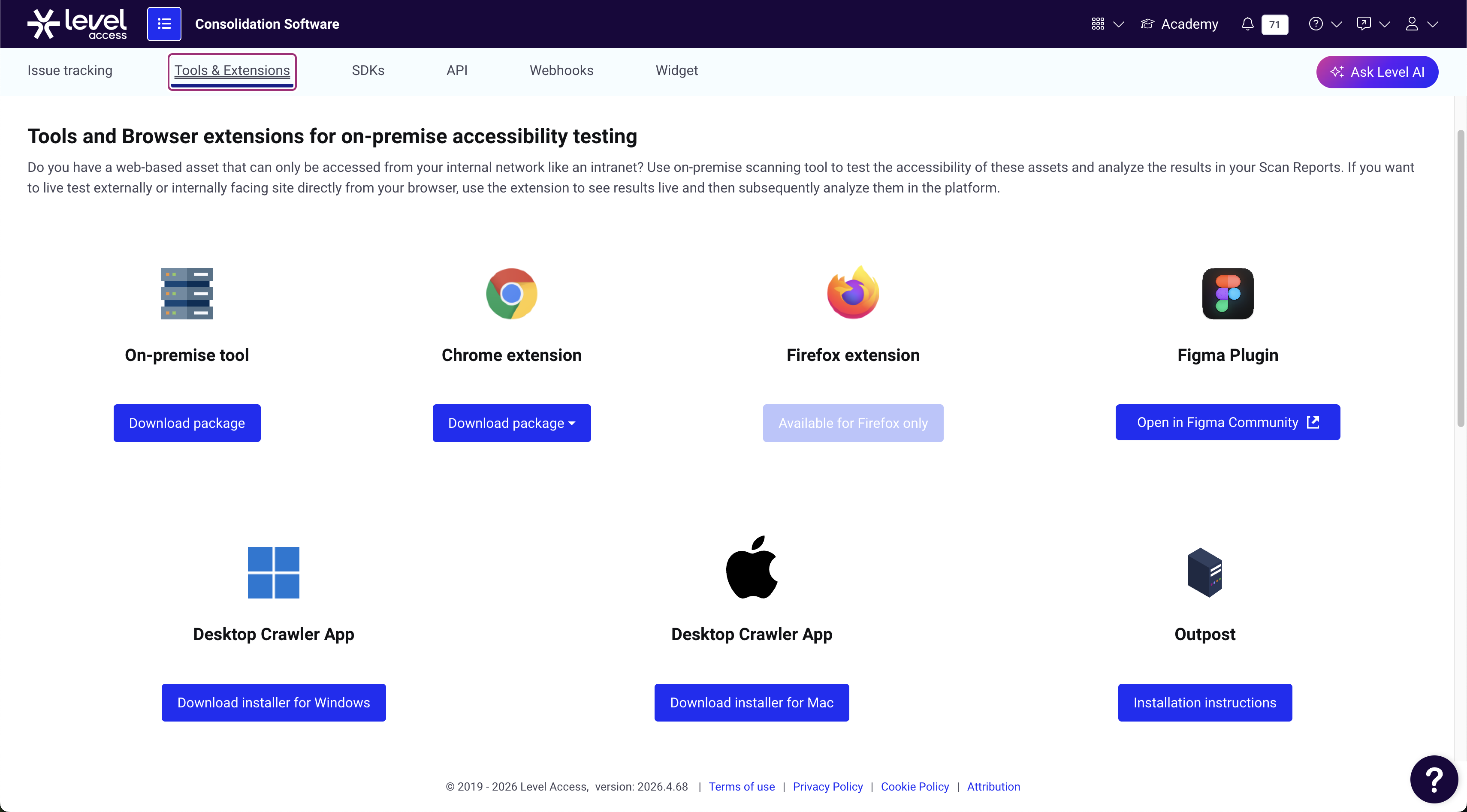The image size is (1467, 812).
Task: Click the Chrome extension heading
Action: point(511,355)
